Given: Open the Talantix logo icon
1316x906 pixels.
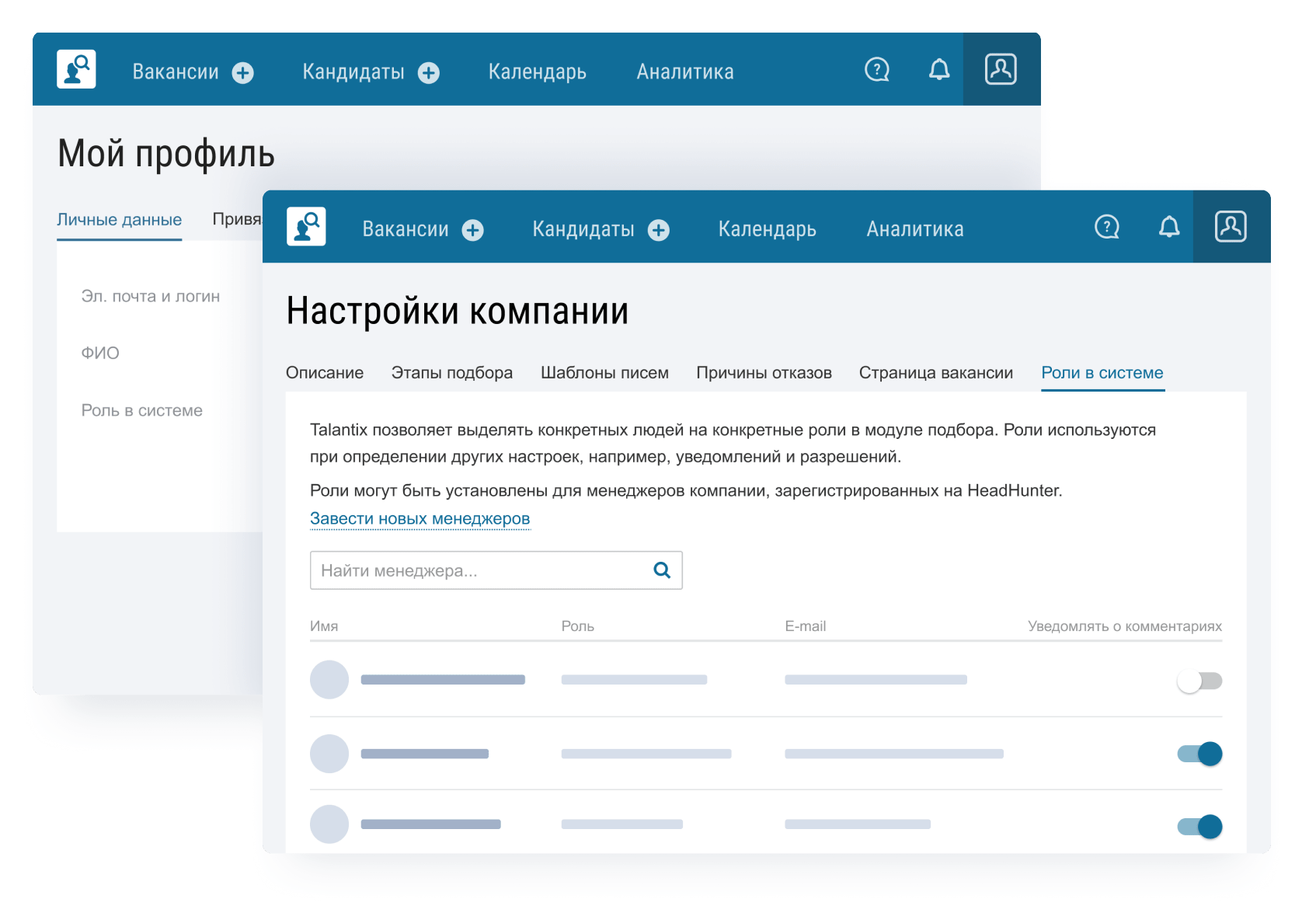Looking at the screenshot, I should (x=306, y=227).
